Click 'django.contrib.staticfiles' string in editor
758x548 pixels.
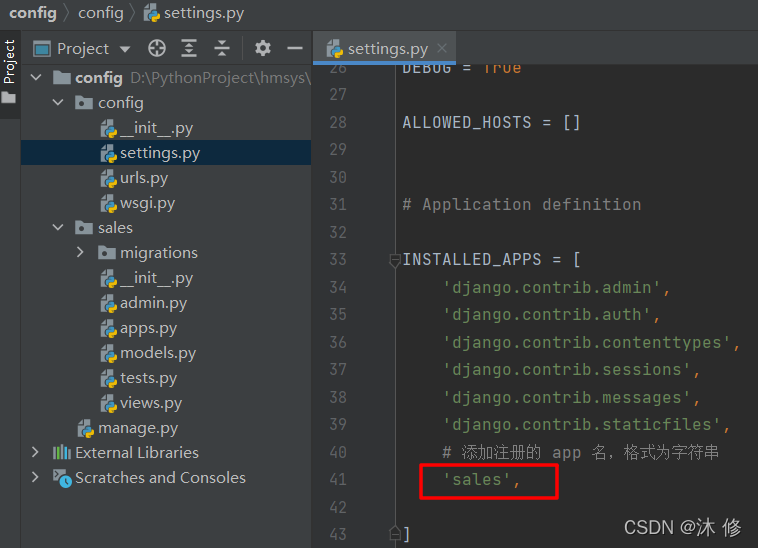click(582, 424)
